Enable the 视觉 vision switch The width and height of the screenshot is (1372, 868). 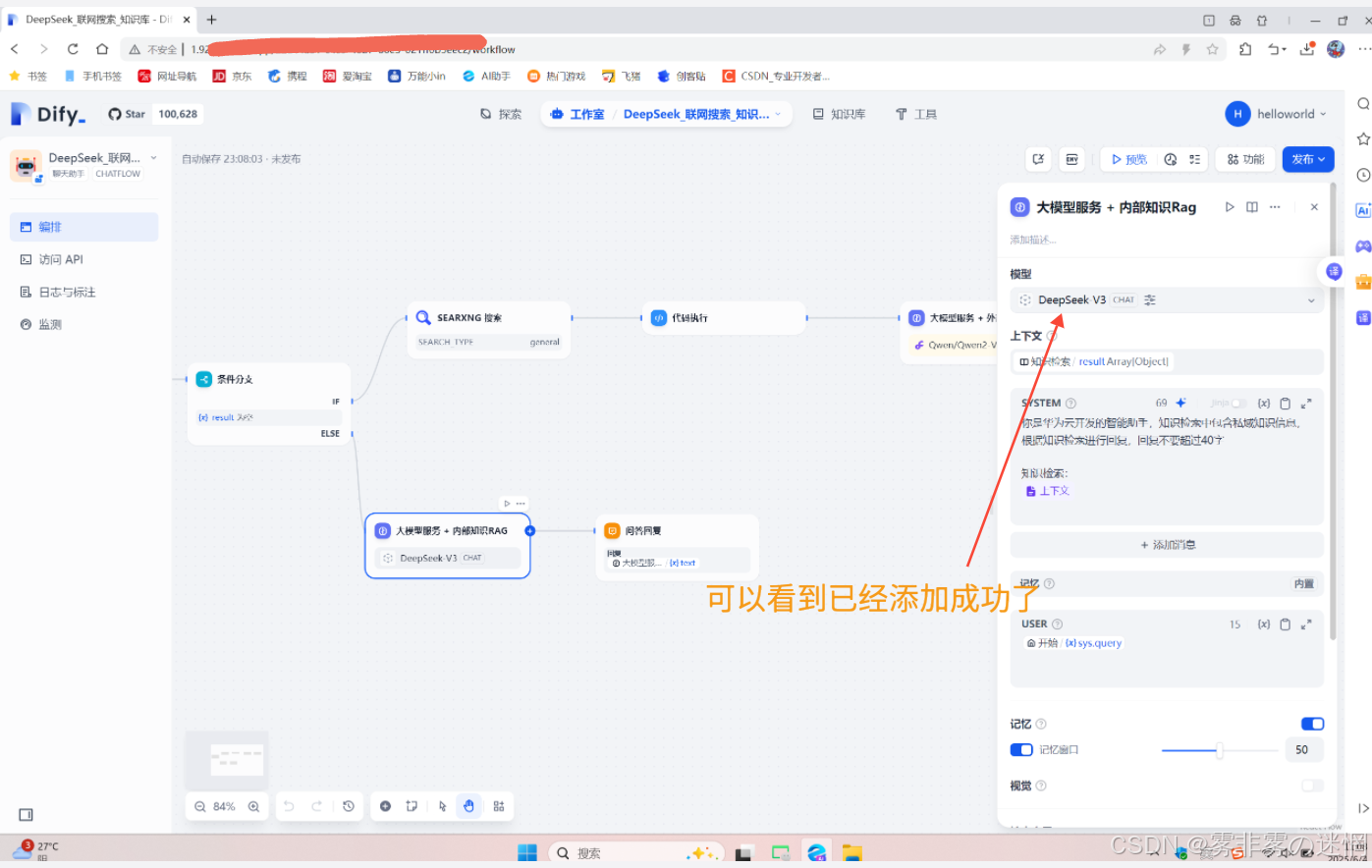[x=1312, y=786]
